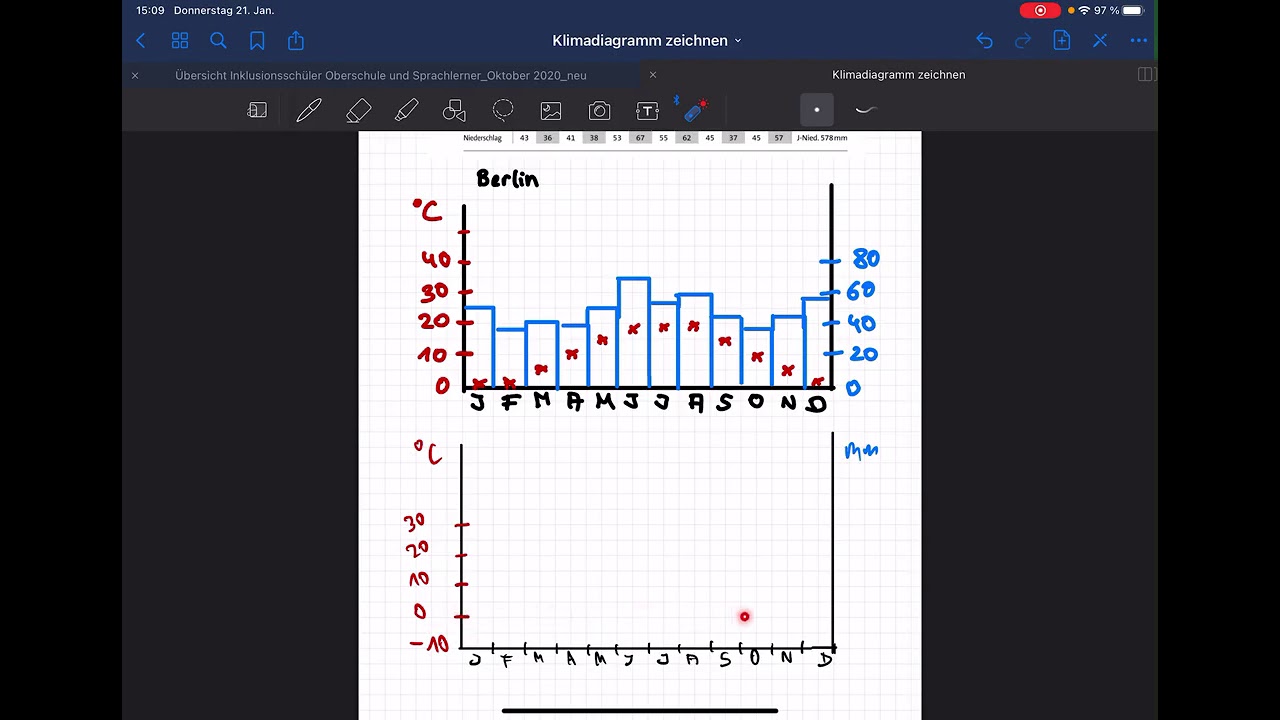
Task: Click the blue 'mm' label on lower chart
Action: [x=861, y=451]
